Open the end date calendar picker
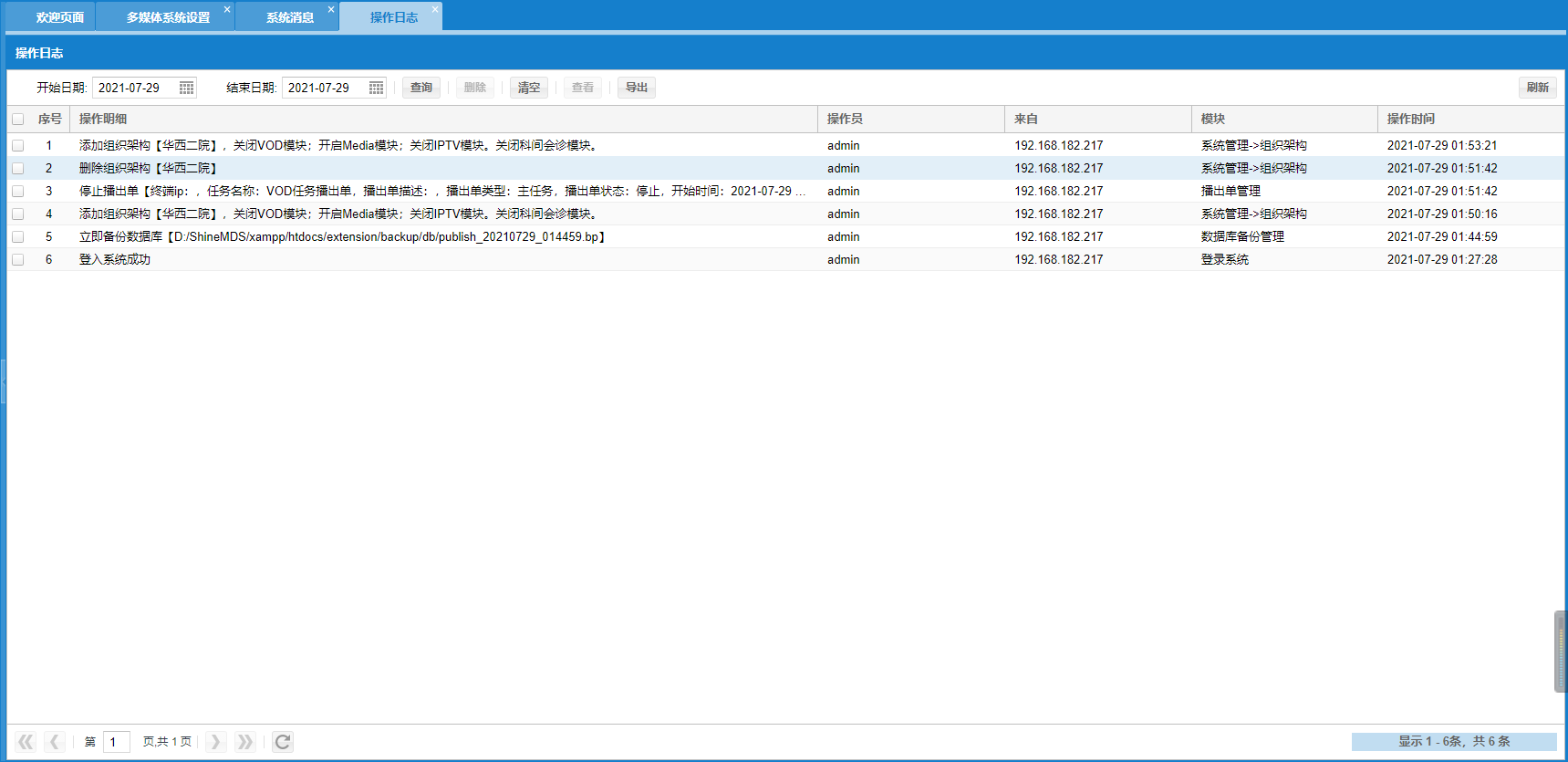 pos(376,88)
